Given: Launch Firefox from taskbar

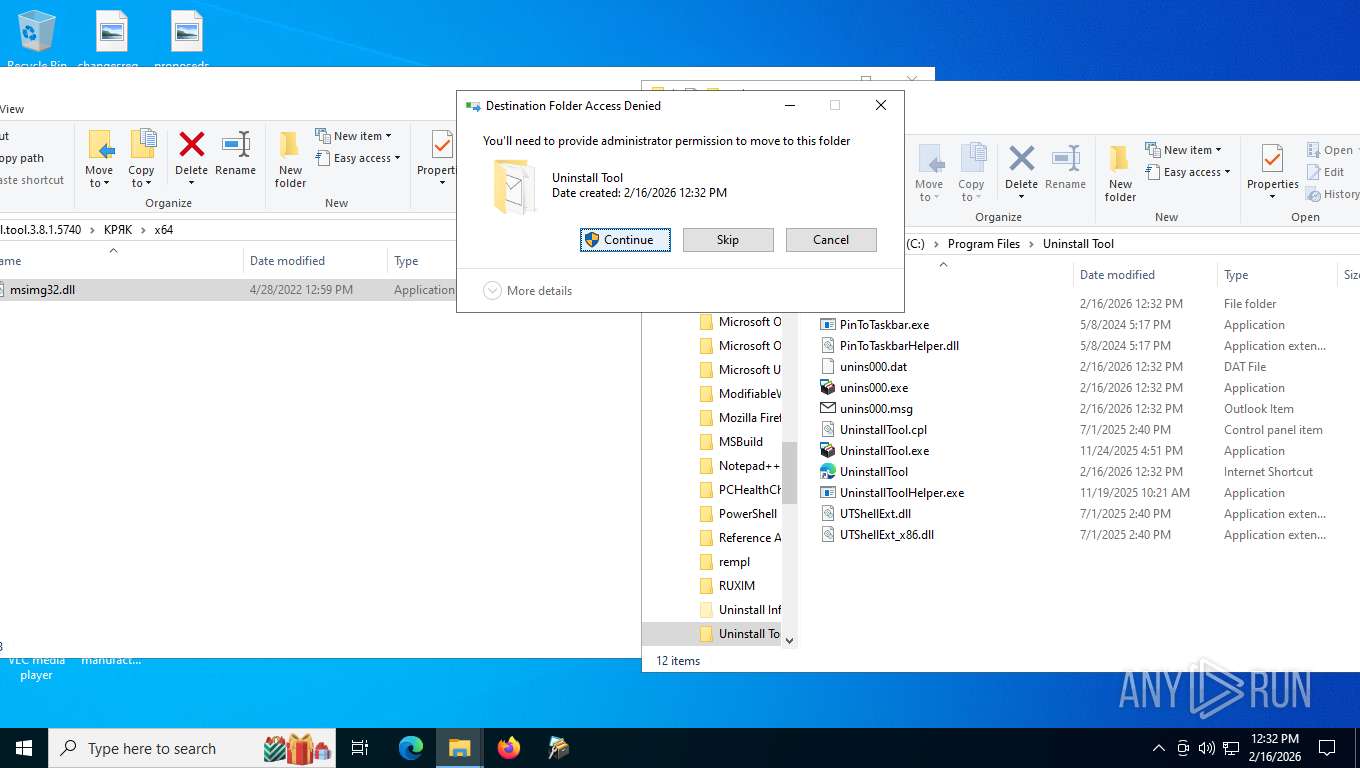Looking at the screenshot, I should [x=509, y=748].
